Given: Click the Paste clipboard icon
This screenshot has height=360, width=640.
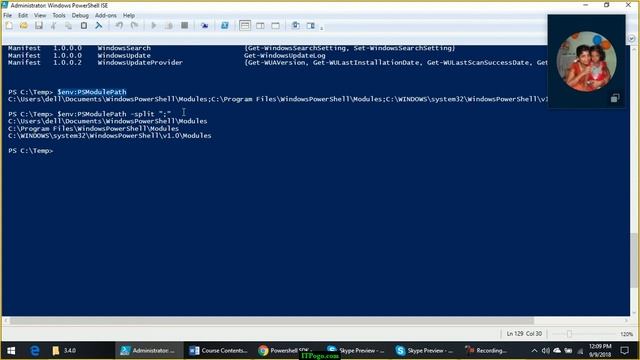Looking at the screenshot, I should [83, 26].
